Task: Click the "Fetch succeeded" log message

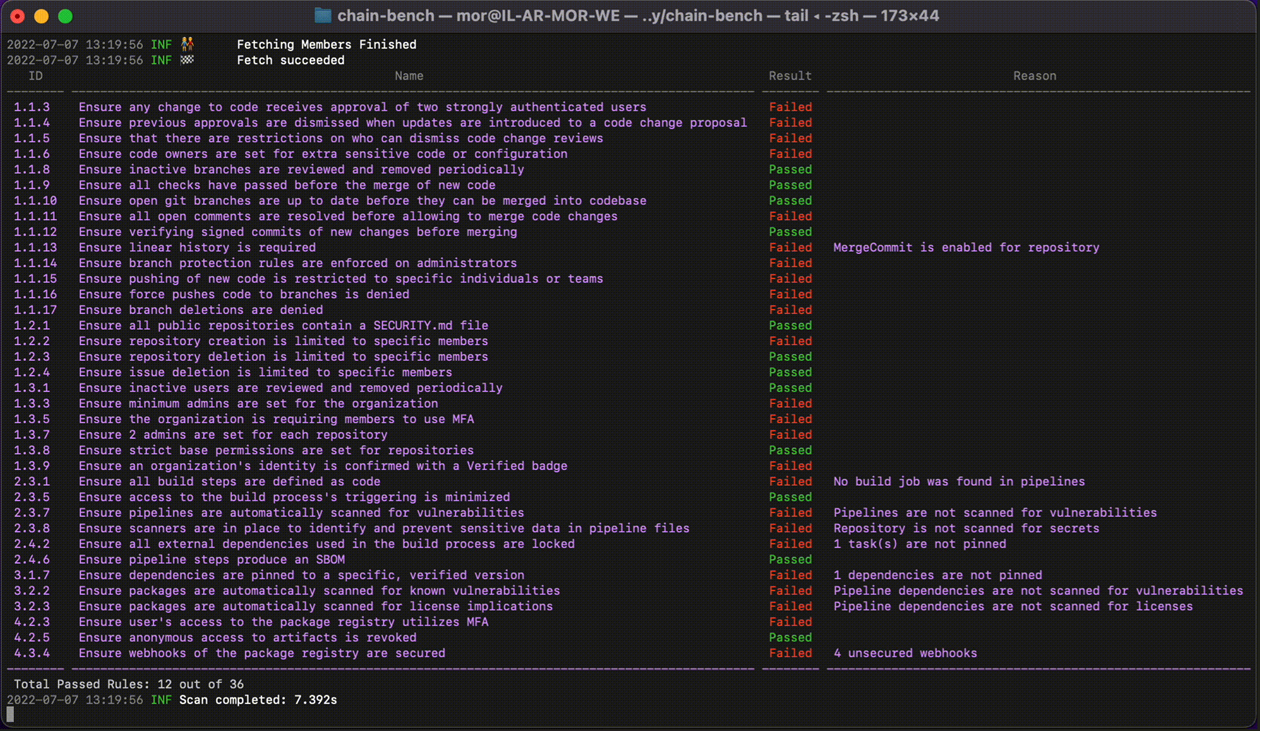Action: tap(291, 60)
